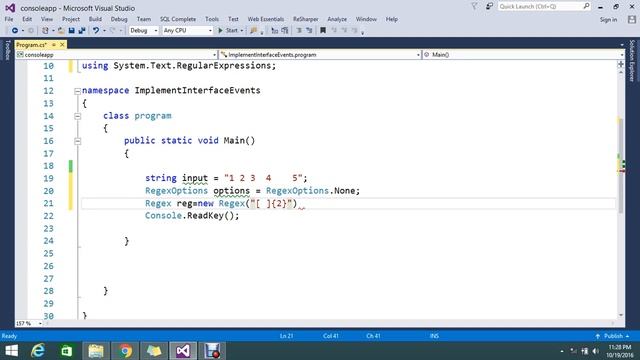The image size is (640, 360).
Task: Click the Save Program.cs icon
Action: point(71,31)
